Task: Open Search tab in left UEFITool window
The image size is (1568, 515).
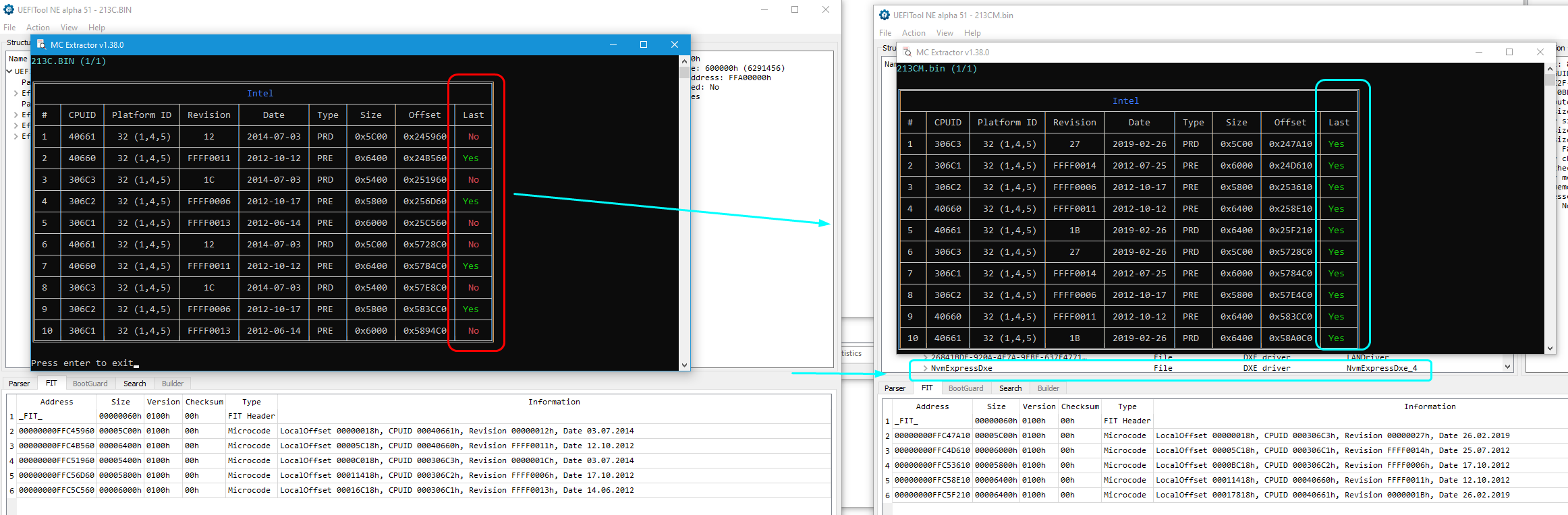Action: pos(134,384)
